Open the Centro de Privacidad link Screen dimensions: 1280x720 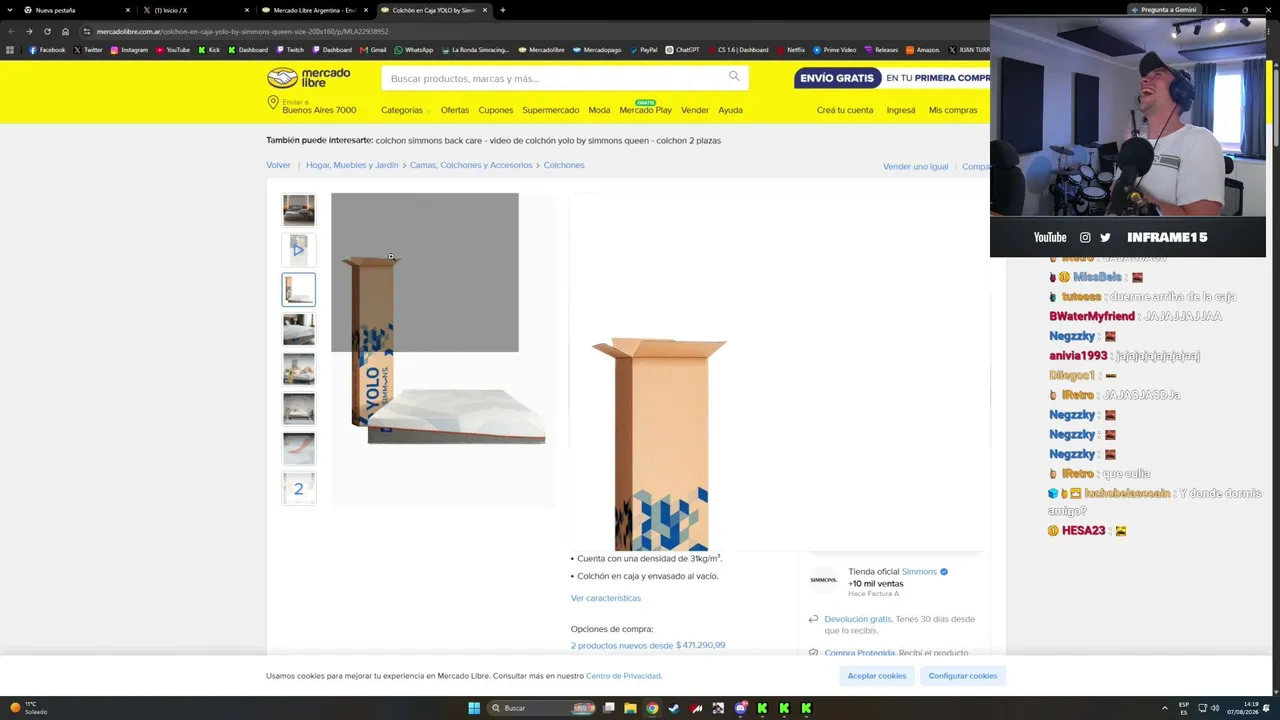point(624,676)
